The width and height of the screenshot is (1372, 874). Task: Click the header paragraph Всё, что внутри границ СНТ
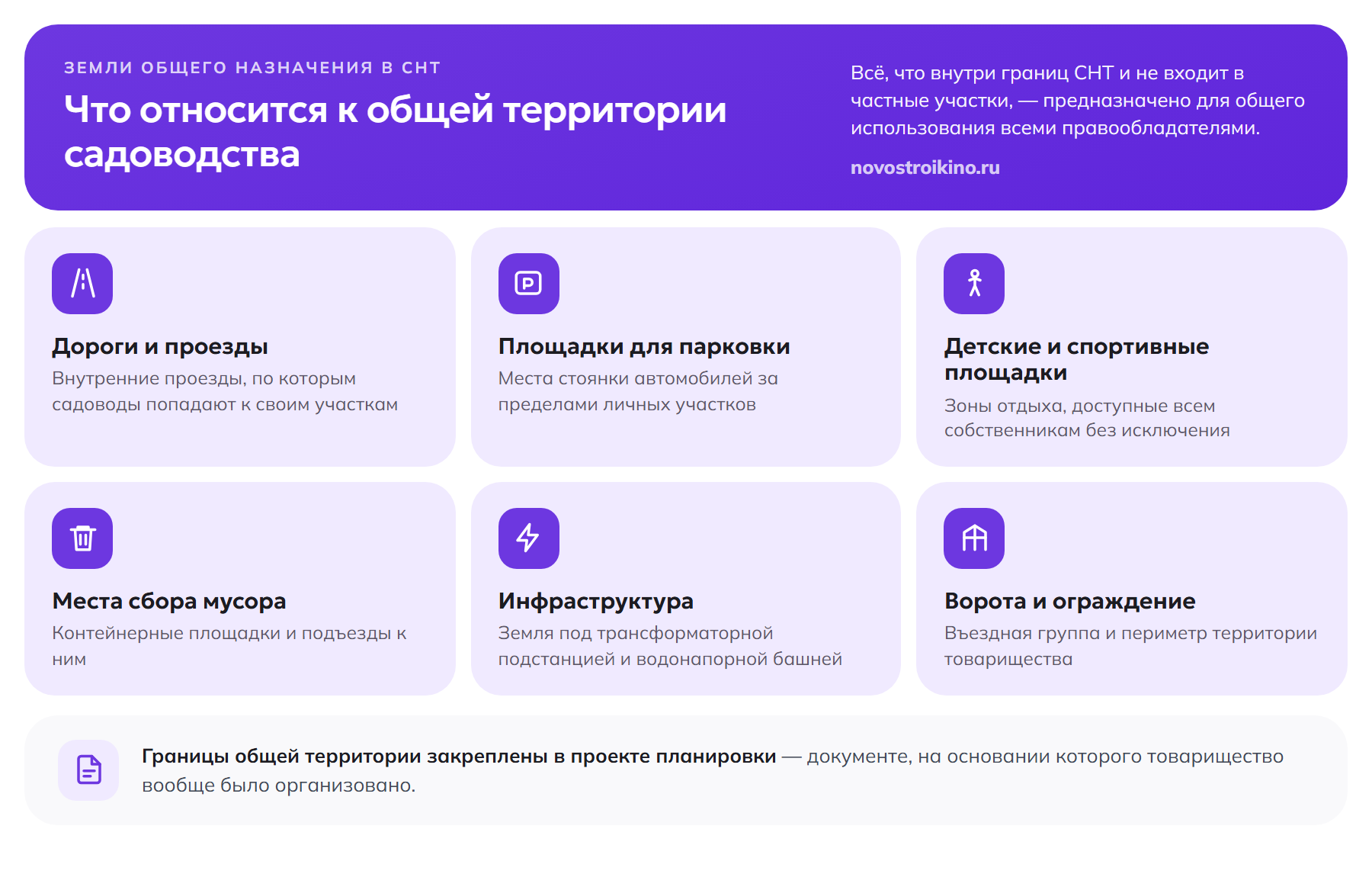coord(1078,101)
